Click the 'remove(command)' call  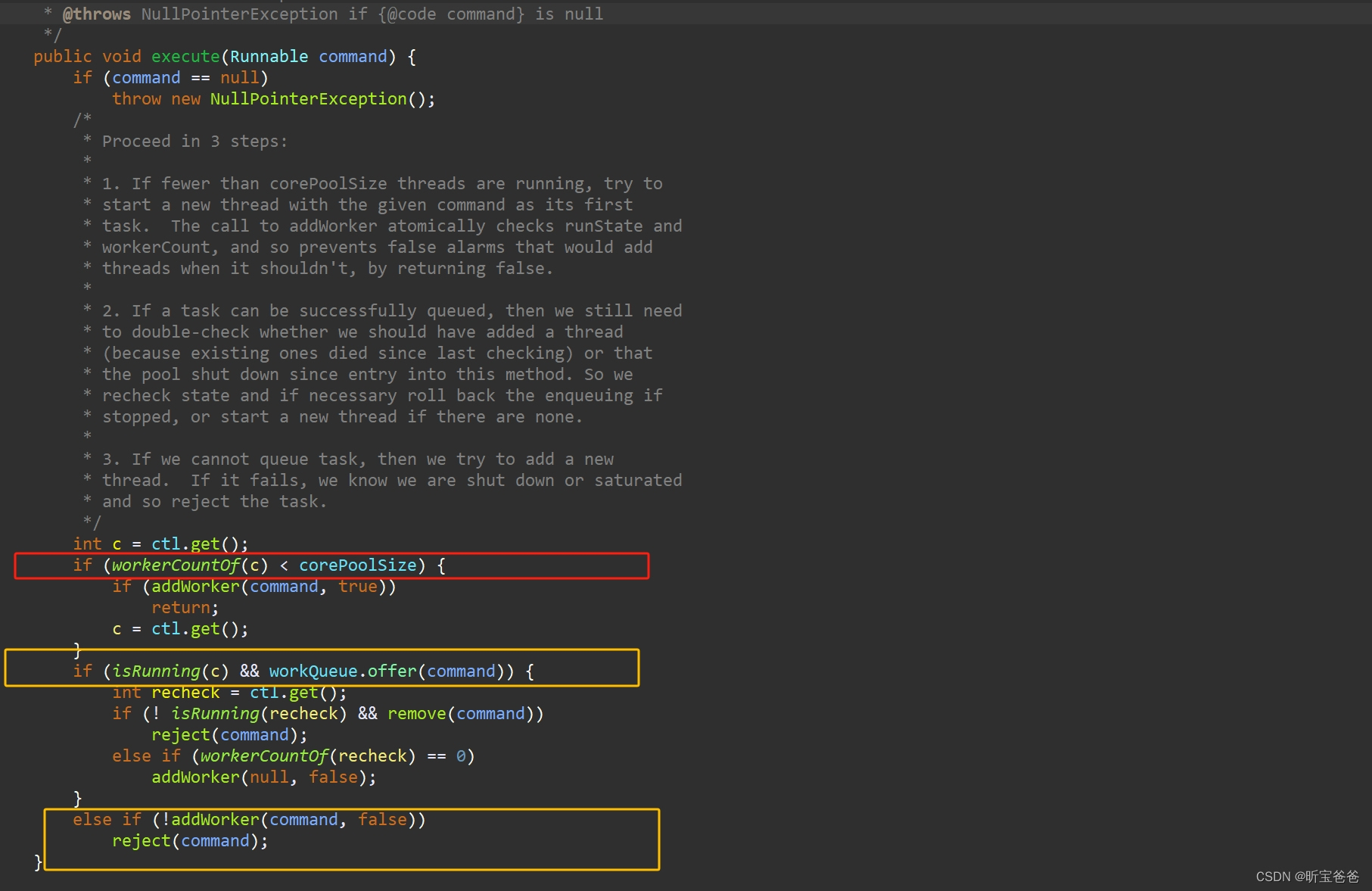pos(461,714)
